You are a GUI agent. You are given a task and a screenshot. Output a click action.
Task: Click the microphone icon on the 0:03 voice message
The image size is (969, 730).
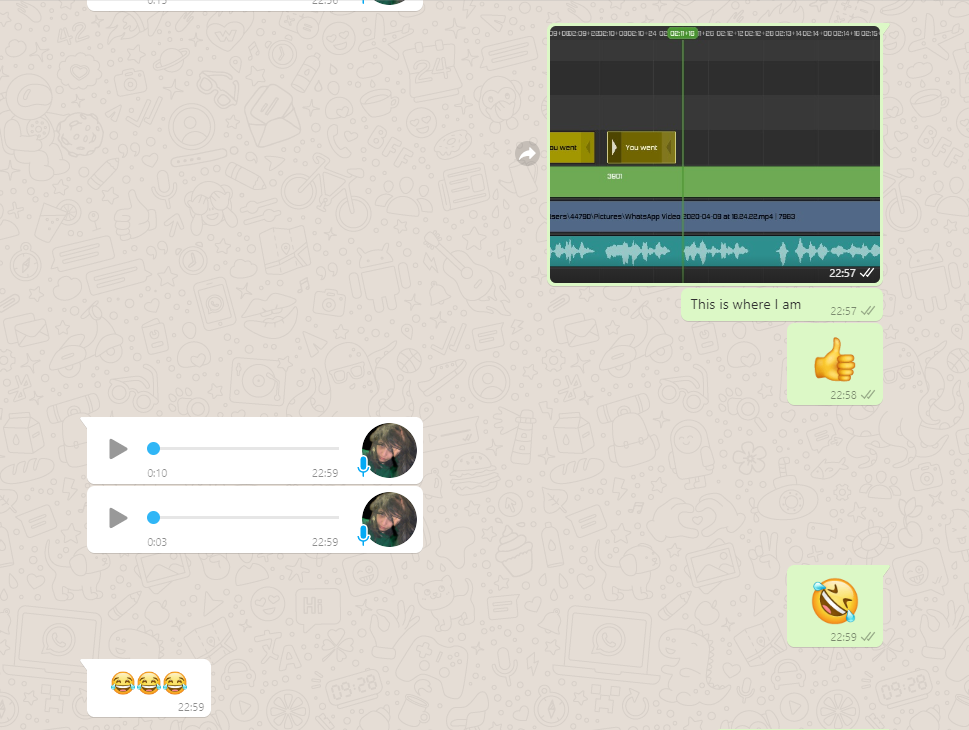[x=363, y=535]
